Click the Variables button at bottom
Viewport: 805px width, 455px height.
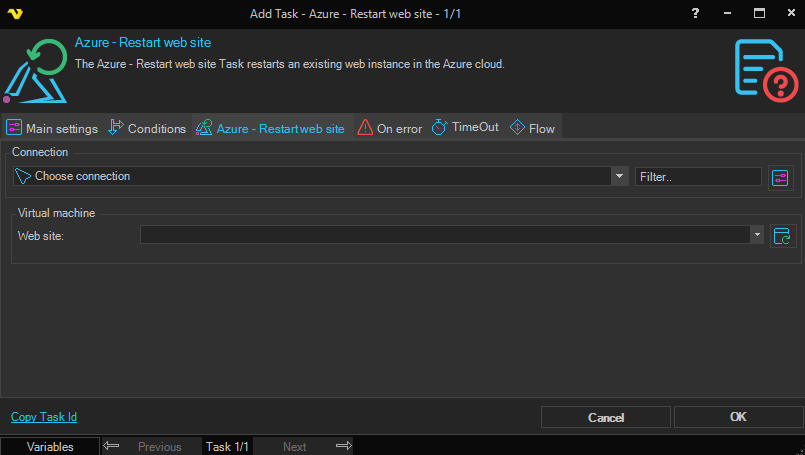(50, 447)
